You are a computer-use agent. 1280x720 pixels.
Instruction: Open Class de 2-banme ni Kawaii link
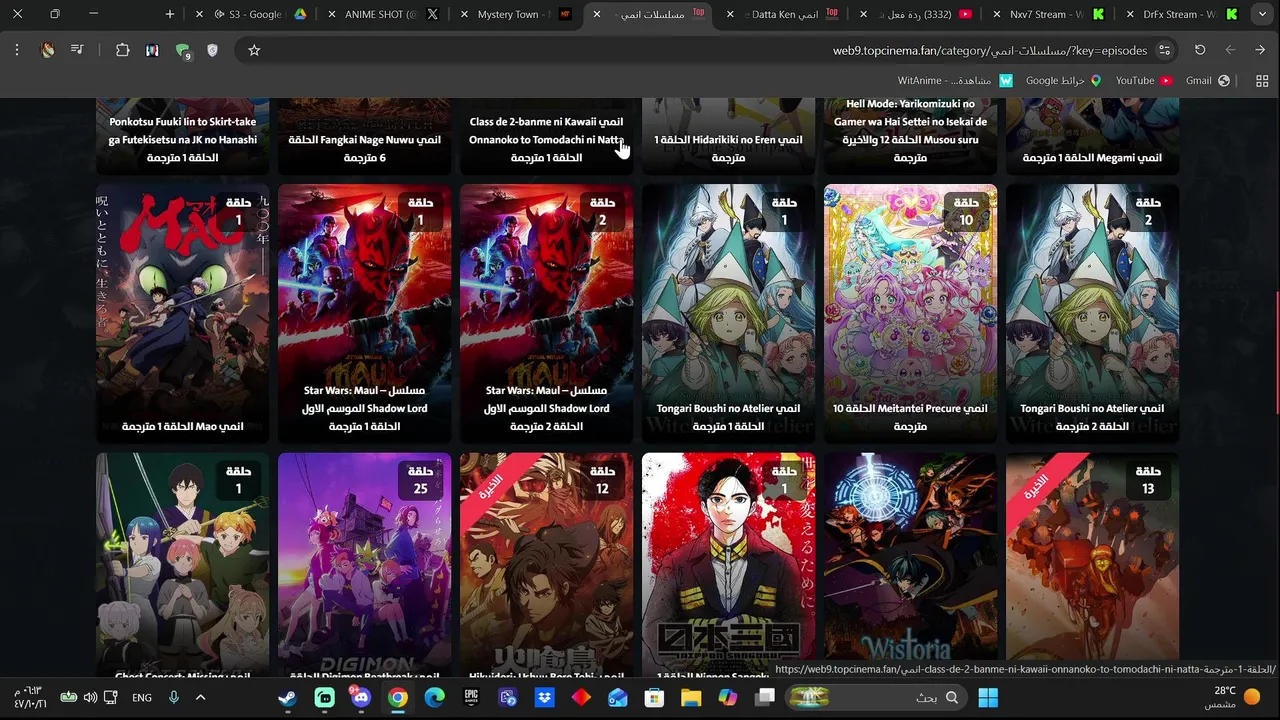click(546, 139)
